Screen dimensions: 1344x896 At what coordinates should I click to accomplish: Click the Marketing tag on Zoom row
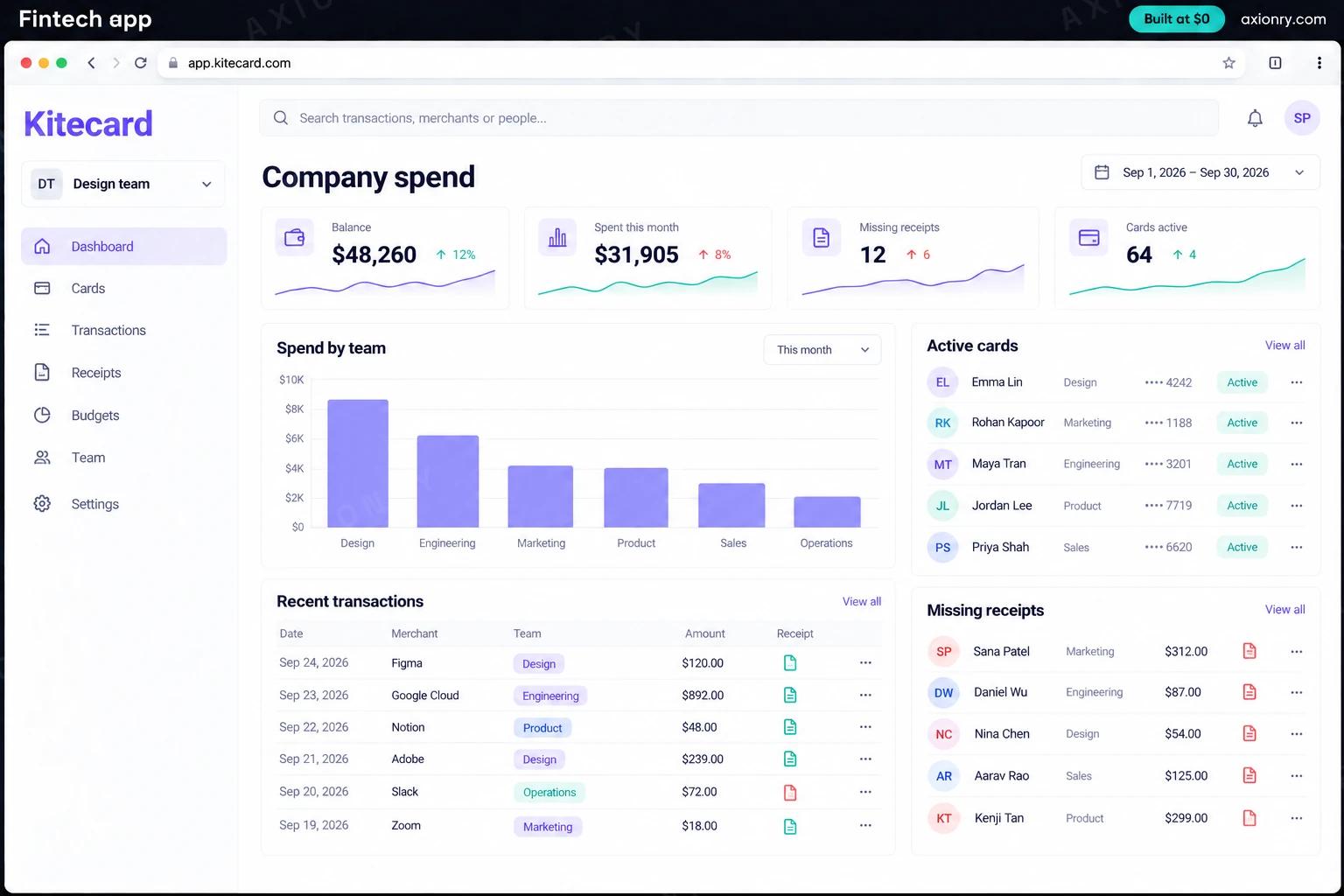548,827
